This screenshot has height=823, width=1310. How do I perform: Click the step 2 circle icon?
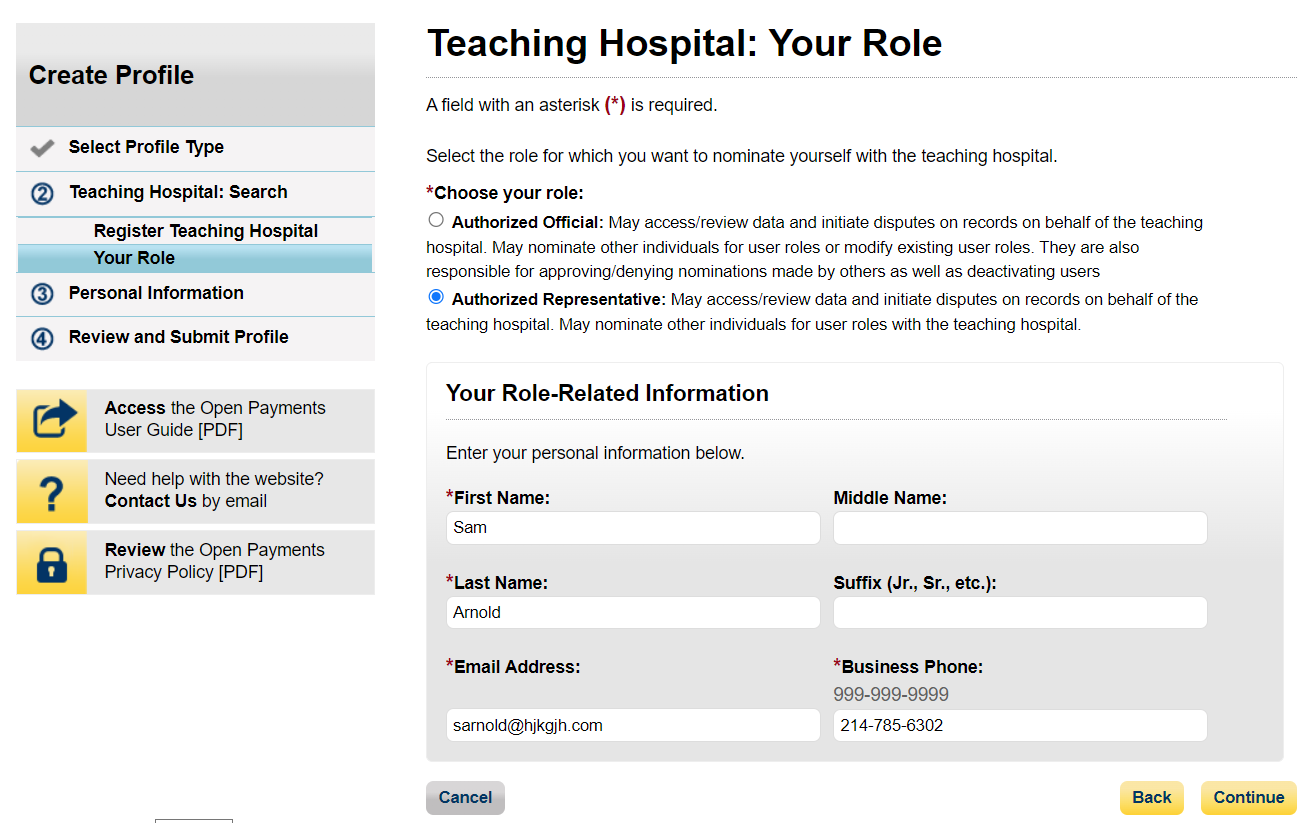pos(42,193)
